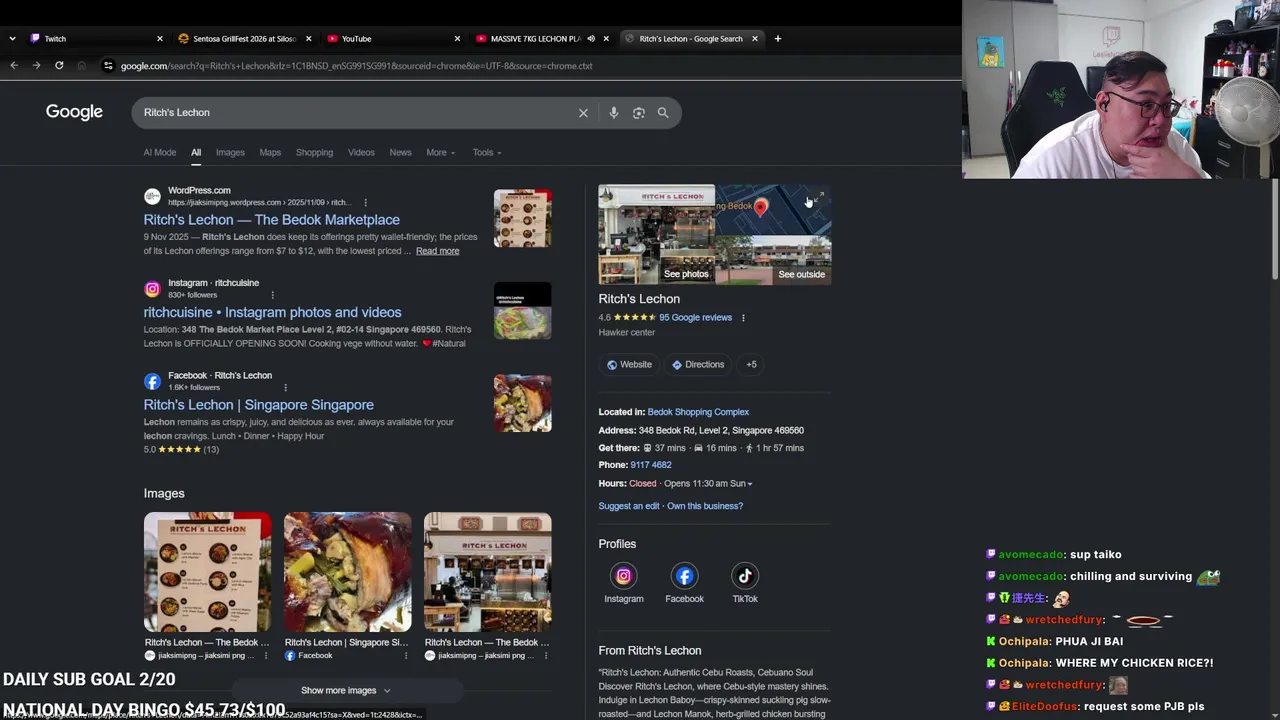Open the Videos search tab
The height and width of the screenshot is (720, 1280).
(361, 153)
